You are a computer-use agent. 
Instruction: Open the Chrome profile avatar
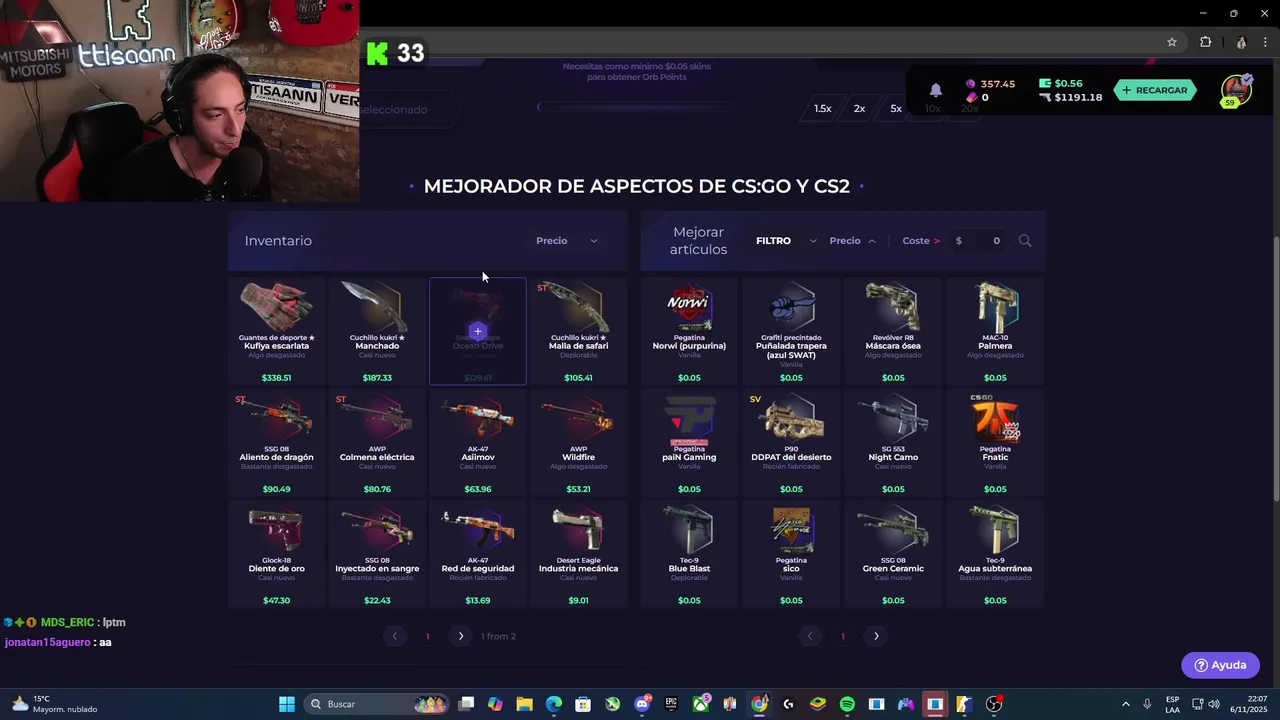[1240, 42]
